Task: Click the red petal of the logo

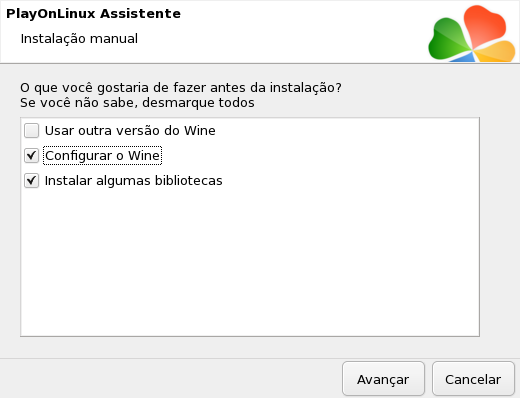Action: point(485,27)
